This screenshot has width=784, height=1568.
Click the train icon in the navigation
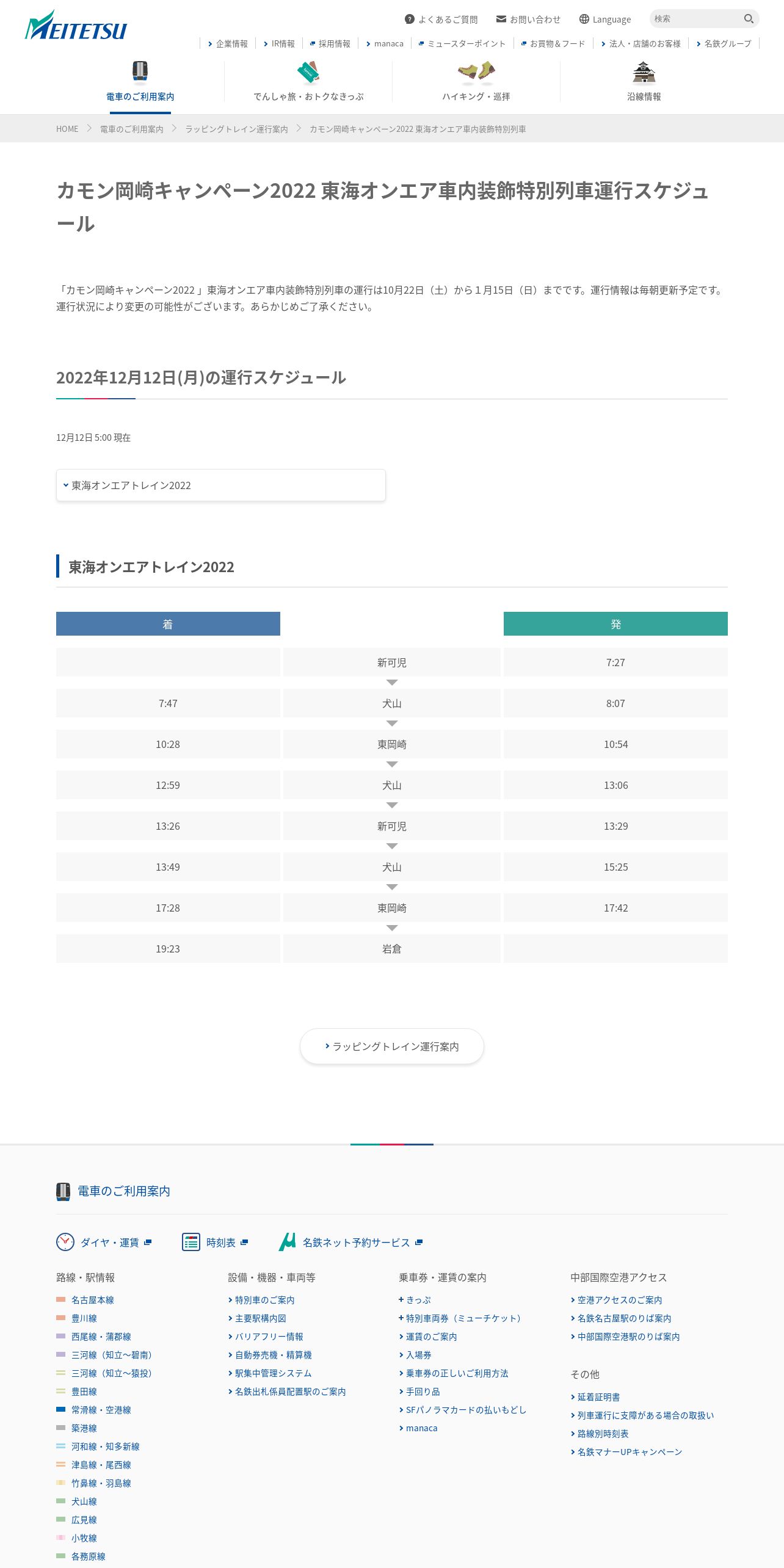pos(140,71)
